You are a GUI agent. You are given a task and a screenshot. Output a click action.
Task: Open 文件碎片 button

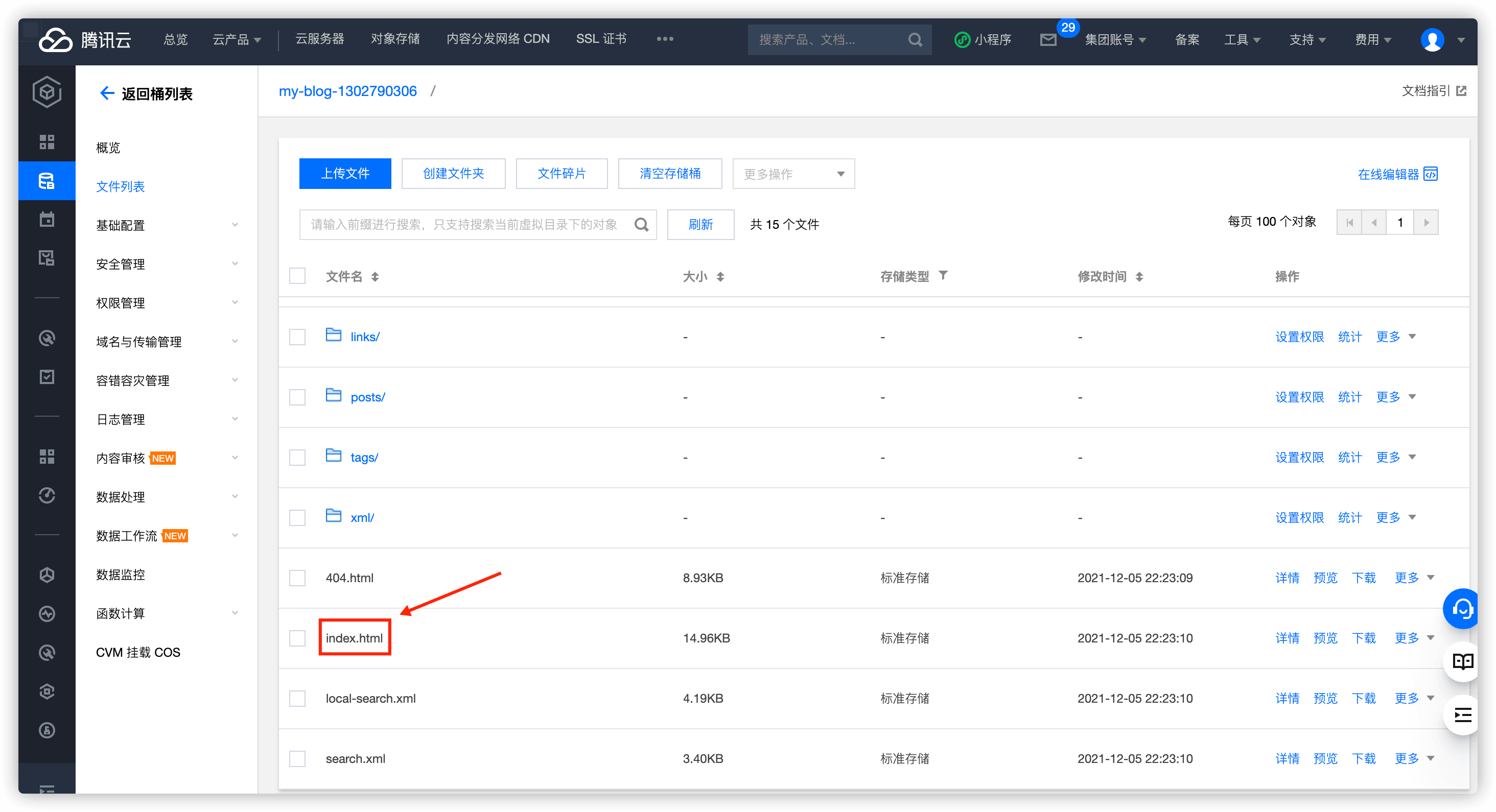tap(562, 174)
